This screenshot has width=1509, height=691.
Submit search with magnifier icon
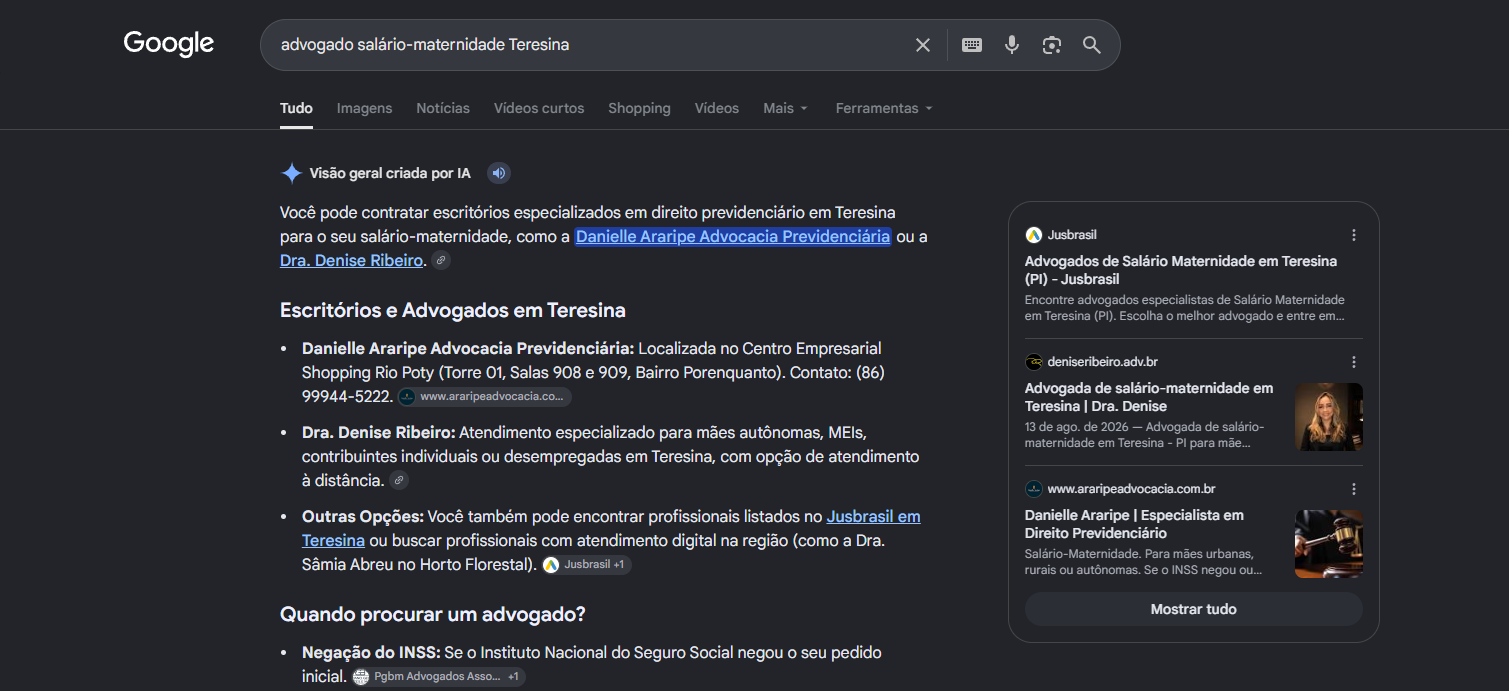point(1092,45)
